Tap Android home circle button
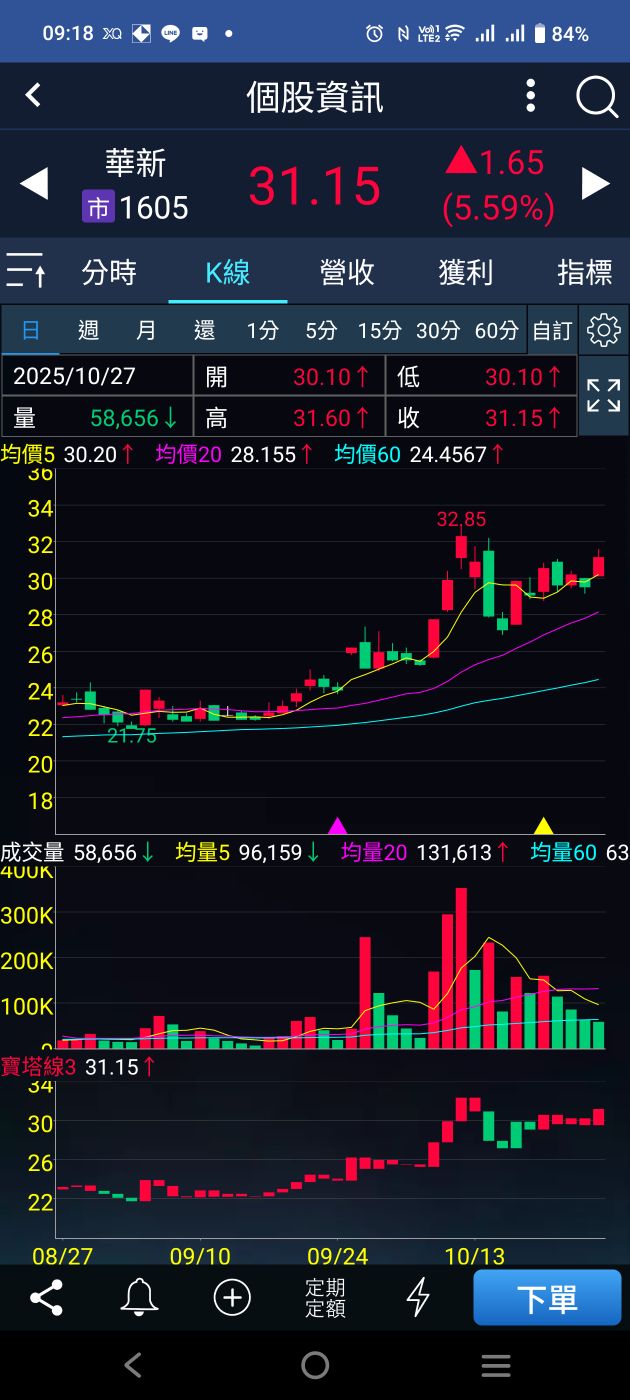The height and width of the screenshot is (1400, 630). point(315,1365)
